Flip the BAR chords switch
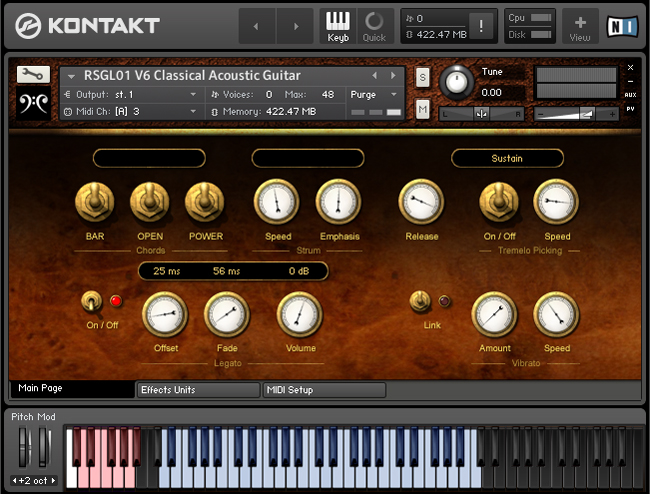Image resolution: width=650 pixels, height=494 pixels. (95, 202)
